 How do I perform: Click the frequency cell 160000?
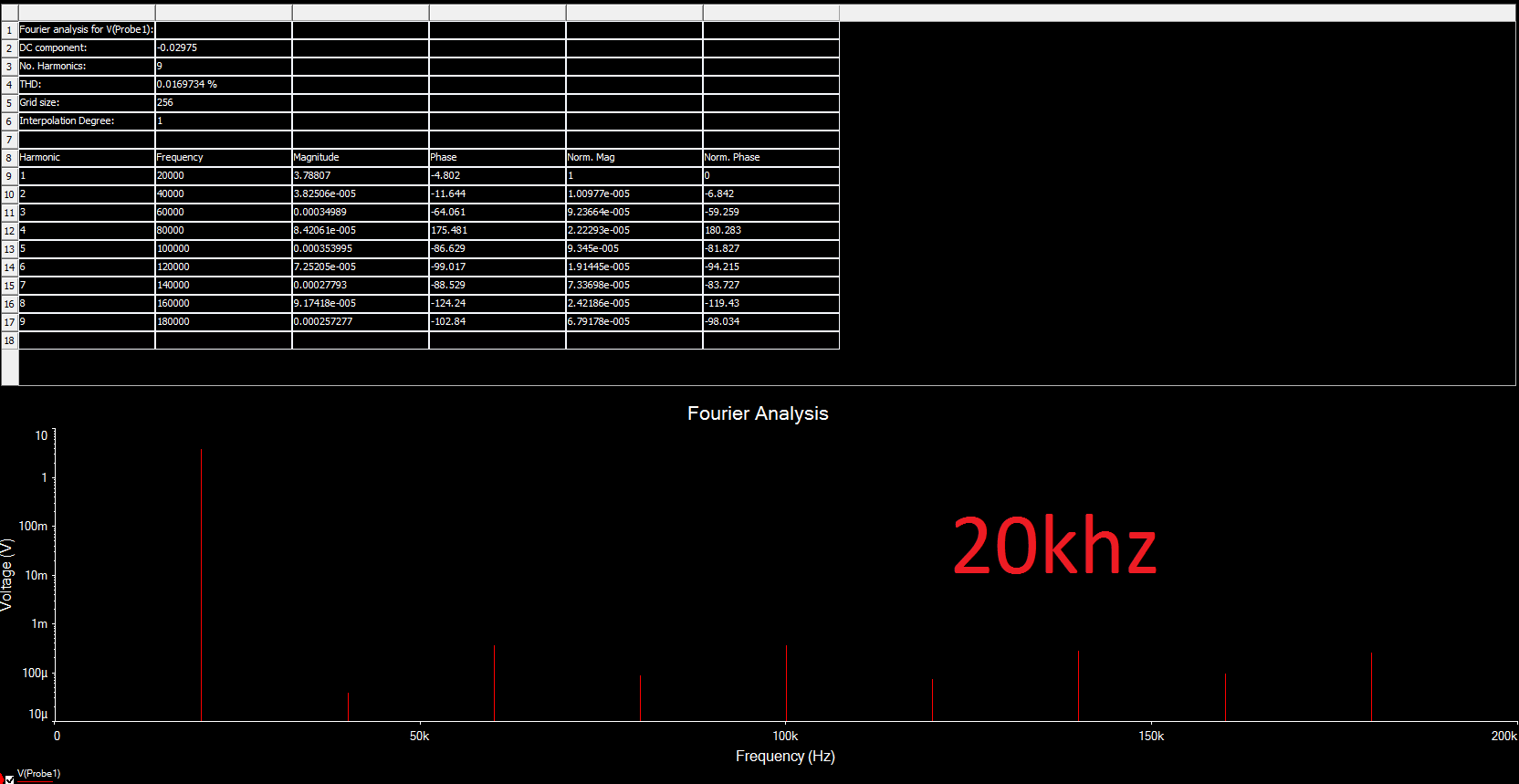pyautogui.click(x=224, y=304)
